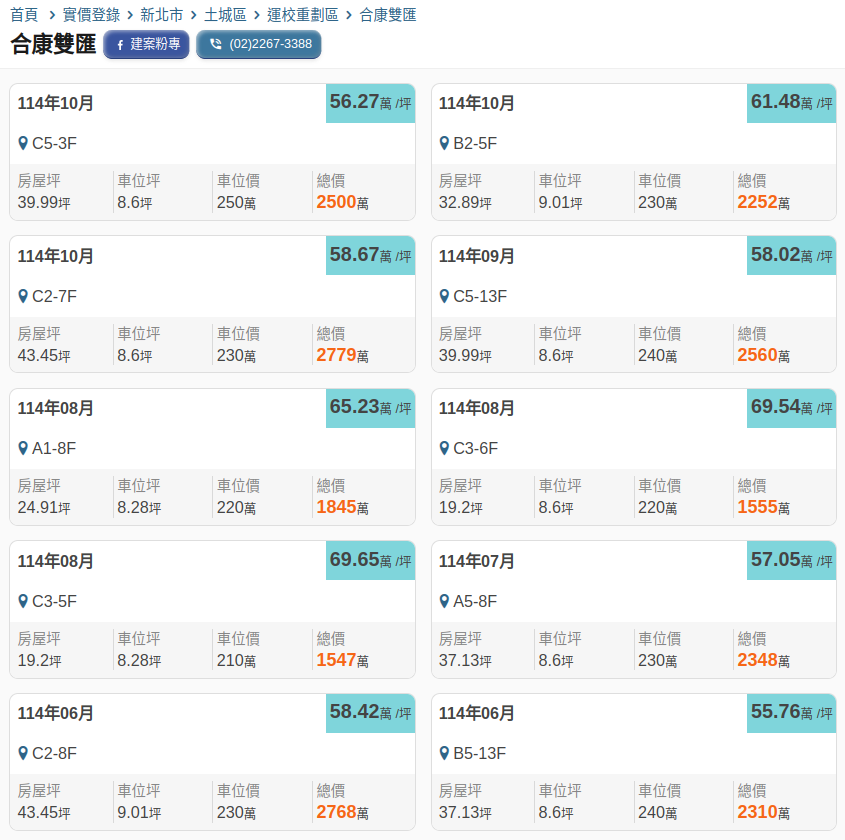
Task: Click the 1555萬 total price
Action: (763, 507)
